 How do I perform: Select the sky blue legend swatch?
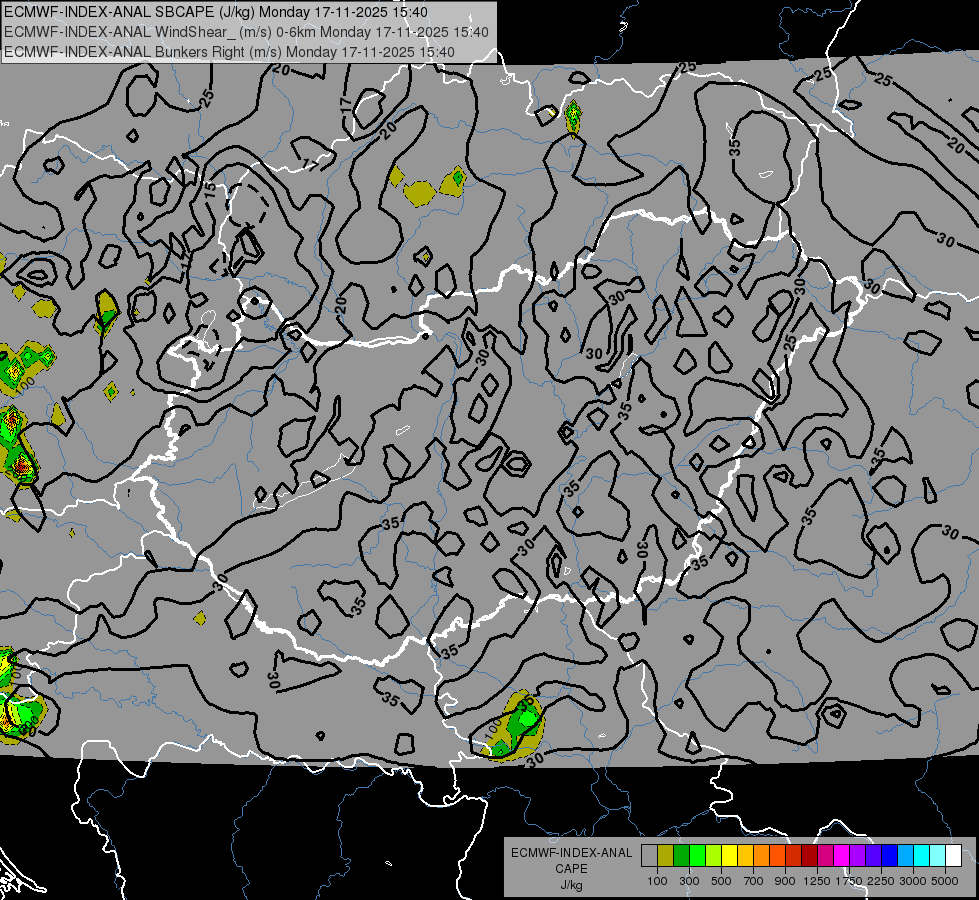pyautogui.click(x=905, y=856)
